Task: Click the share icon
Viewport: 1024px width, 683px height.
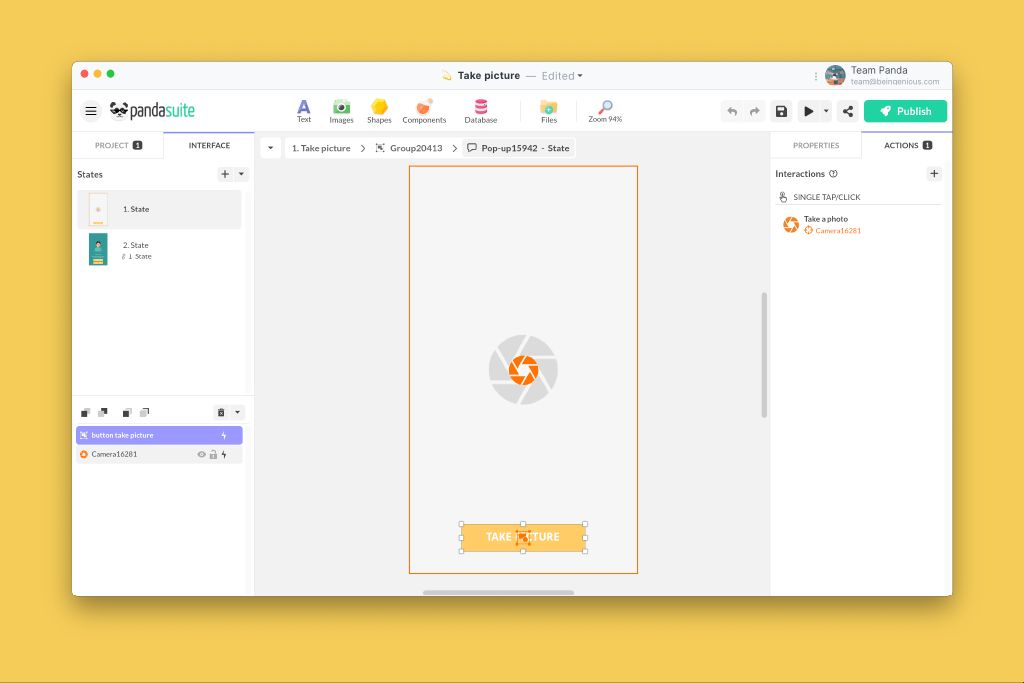Action: [x=848, y=111]
